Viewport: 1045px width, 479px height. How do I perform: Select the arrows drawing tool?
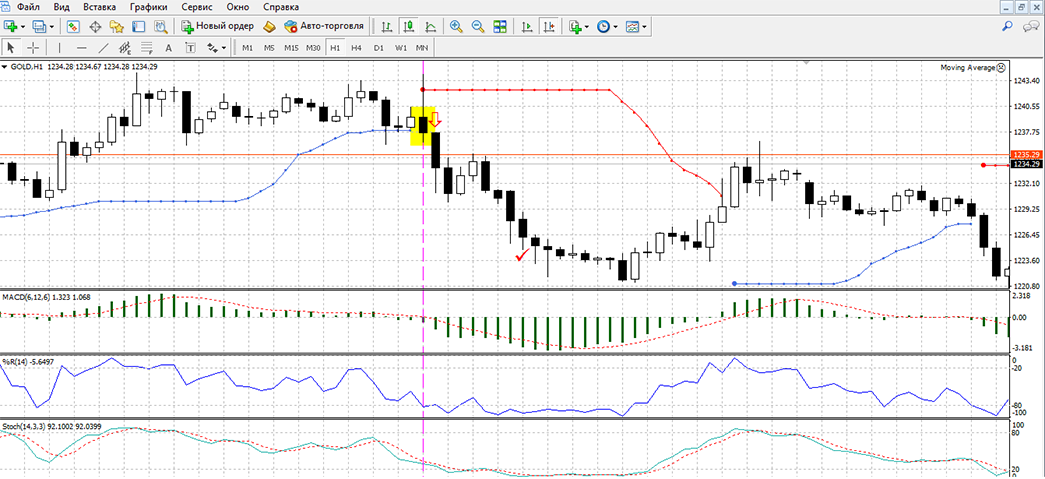point(213,48)
